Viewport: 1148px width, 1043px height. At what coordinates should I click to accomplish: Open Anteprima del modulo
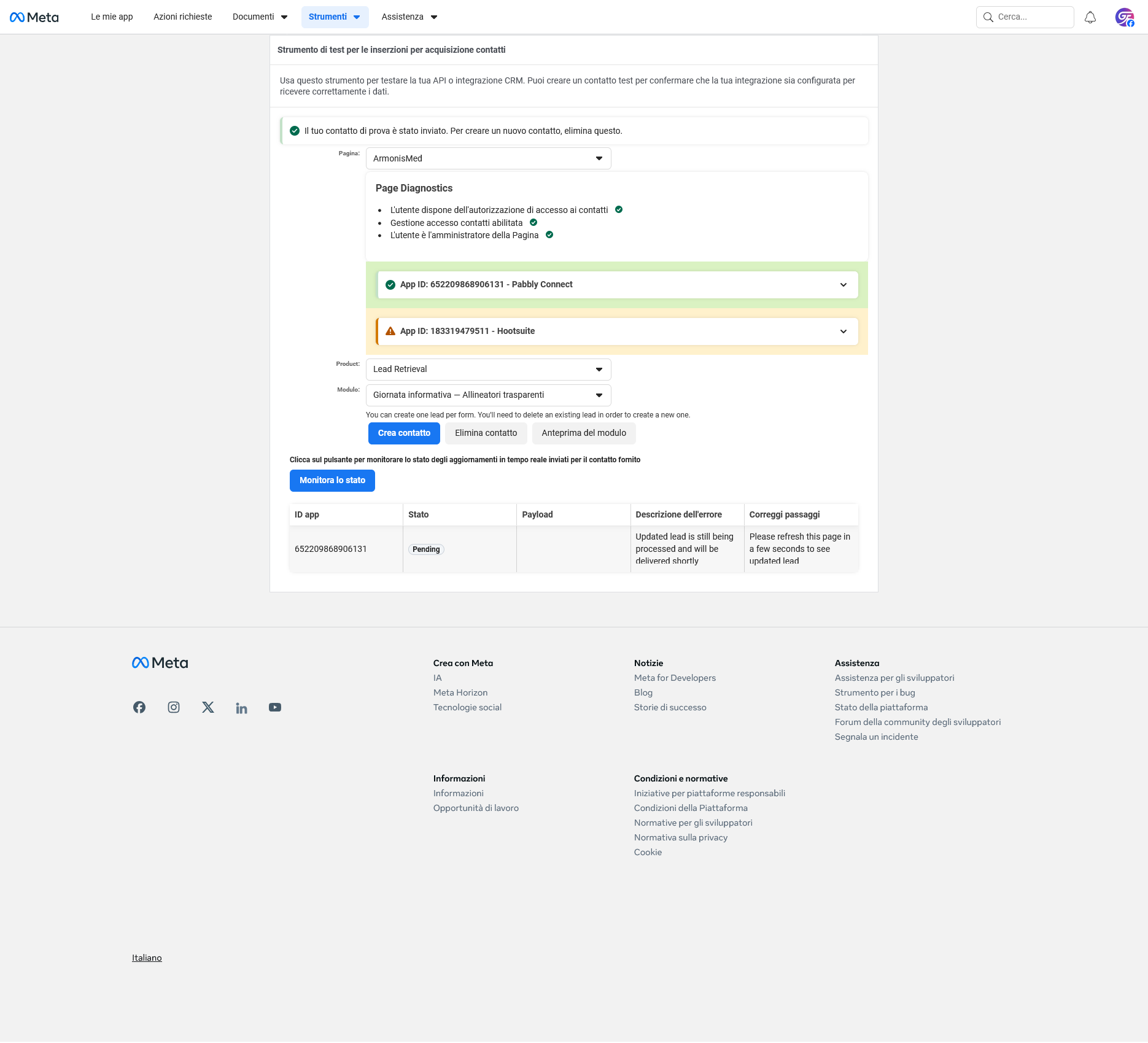(x=584, y=433)
